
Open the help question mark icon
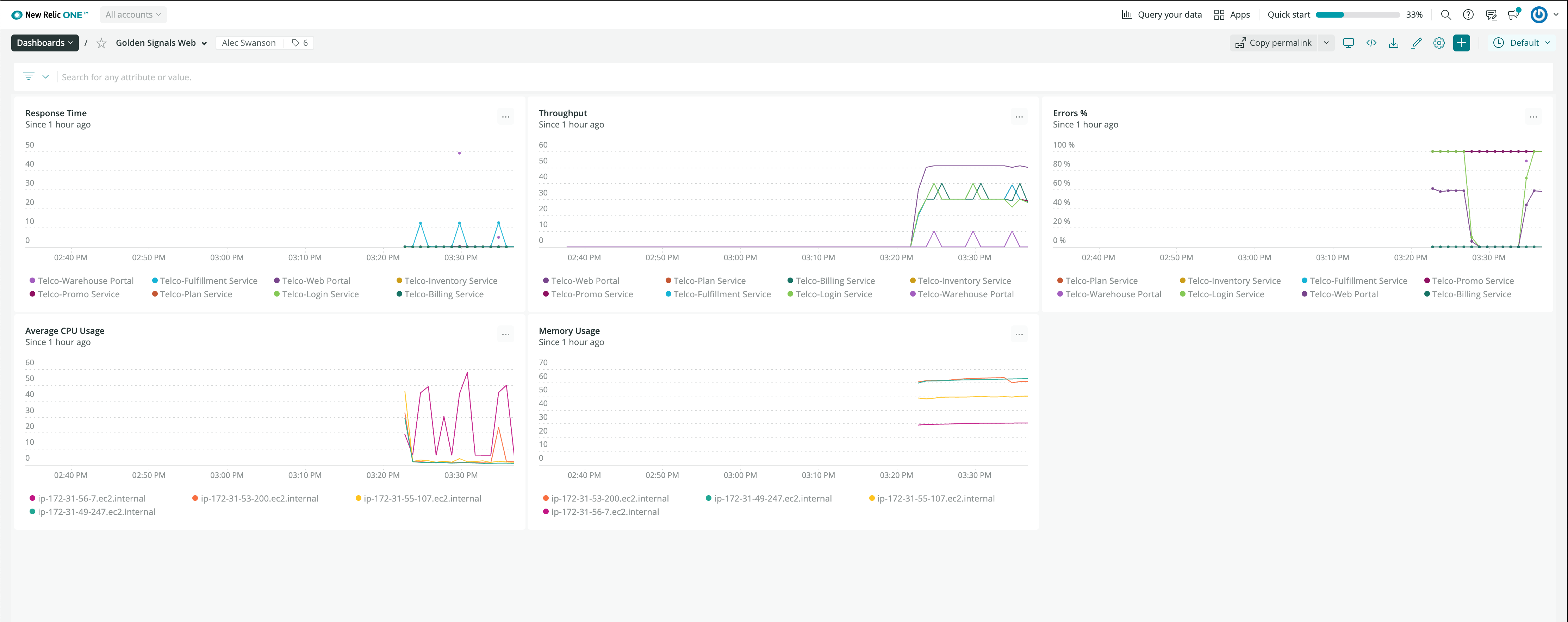pos(1468,14)
